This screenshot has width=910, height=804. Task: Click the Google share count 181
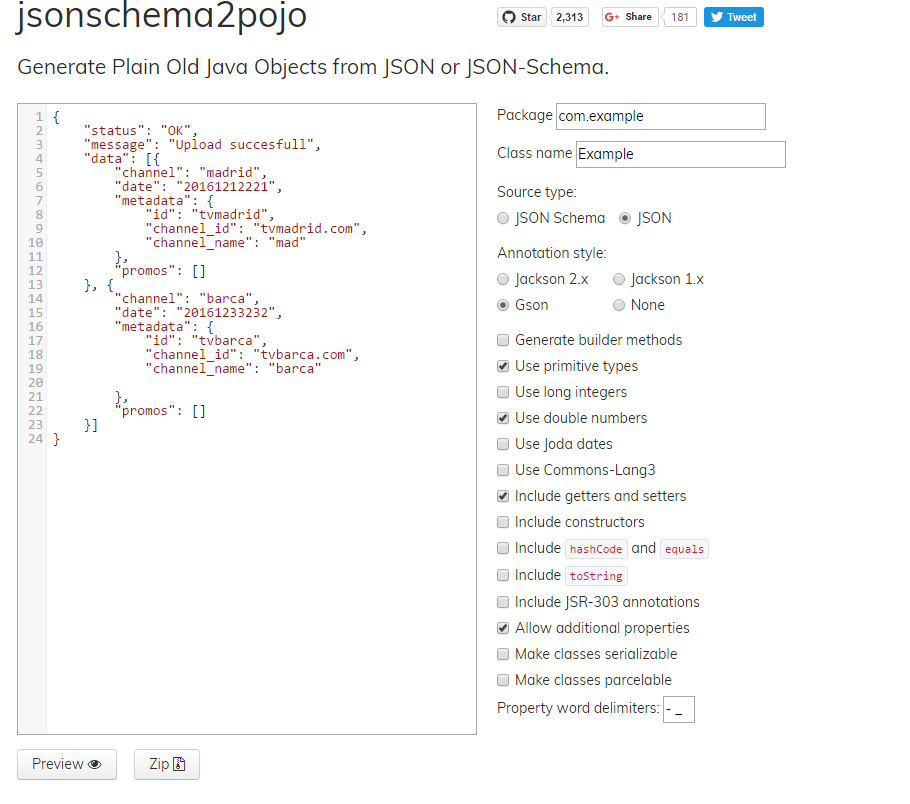click(x=679, y=17)
